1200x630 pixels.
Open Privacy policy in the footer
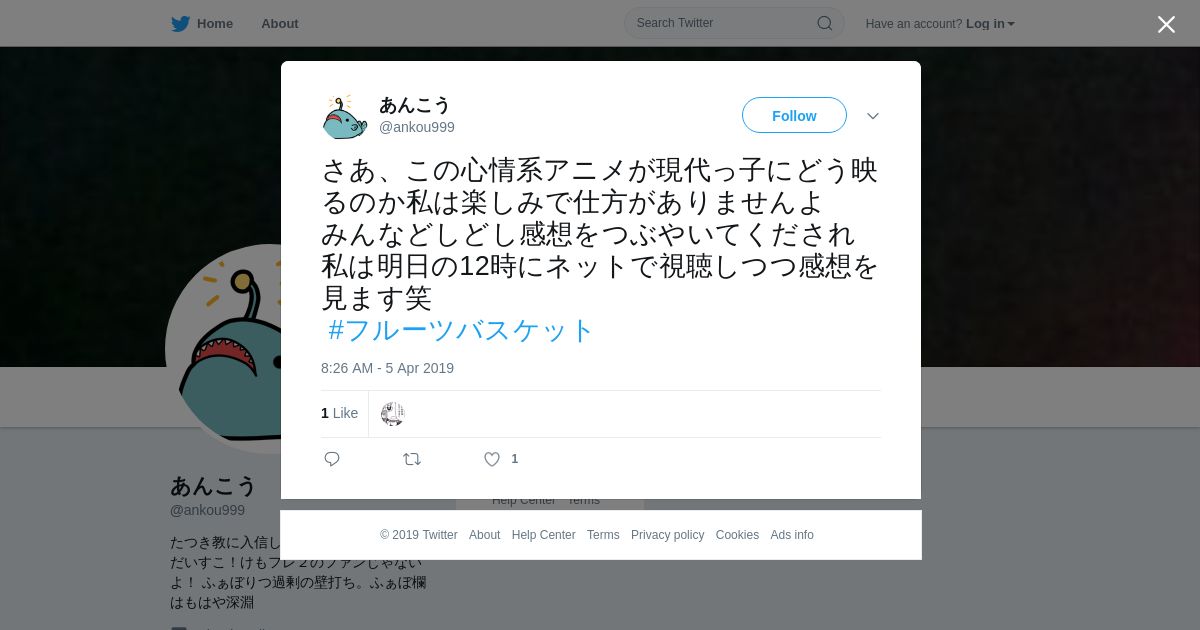point(667,535)
